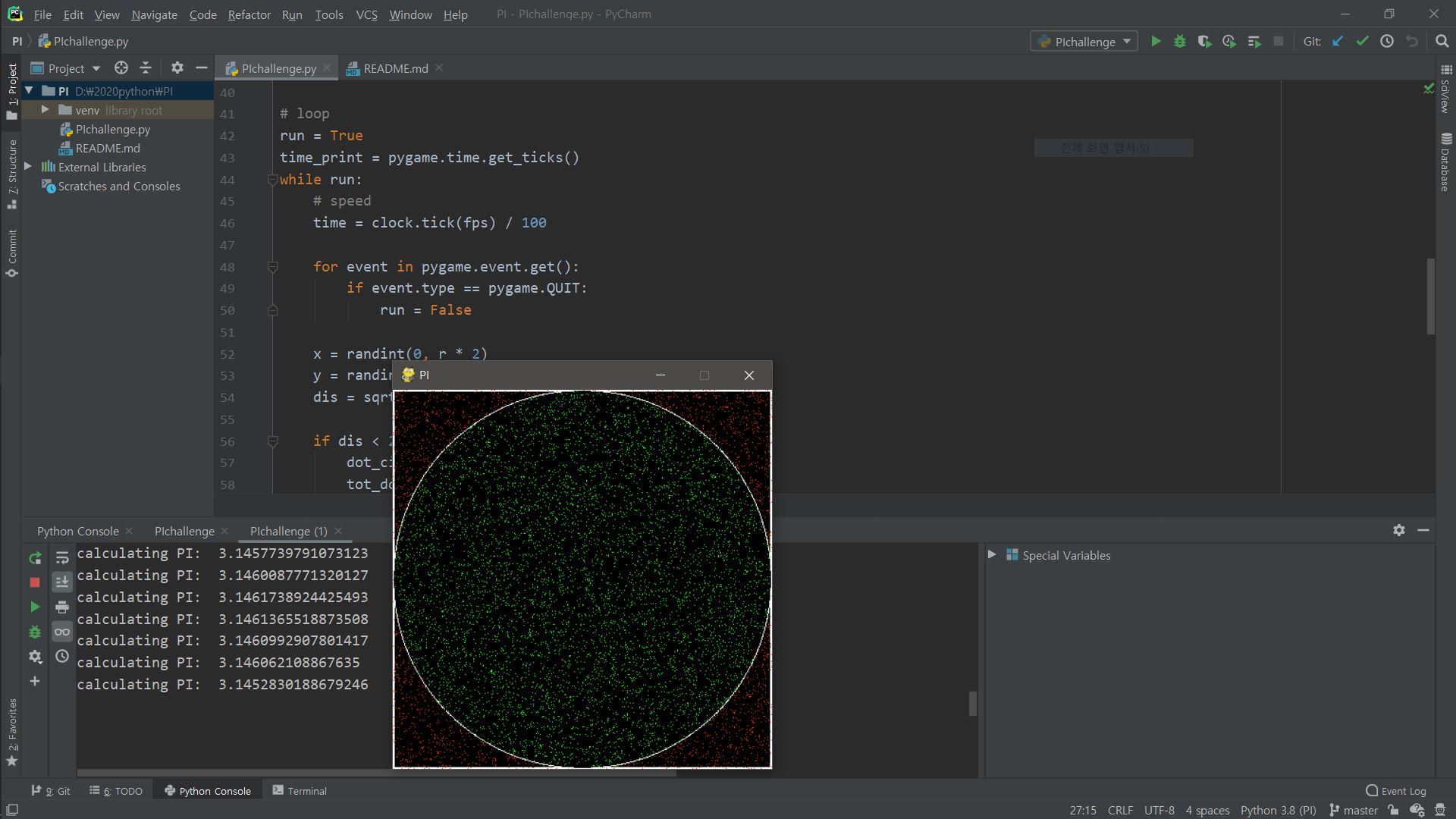Stop the running Python console
This screenshot has height=819, width=1456.
click(35, 582)
